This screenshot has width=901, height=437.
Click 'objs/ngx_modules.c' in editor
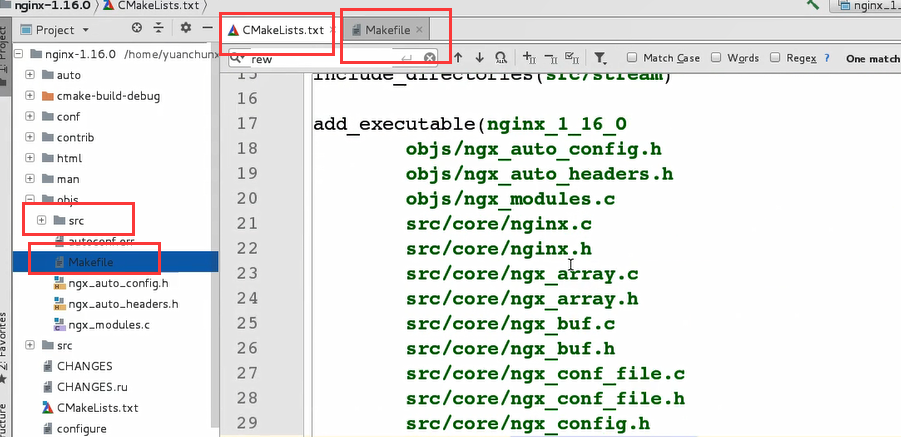[511, 199]
